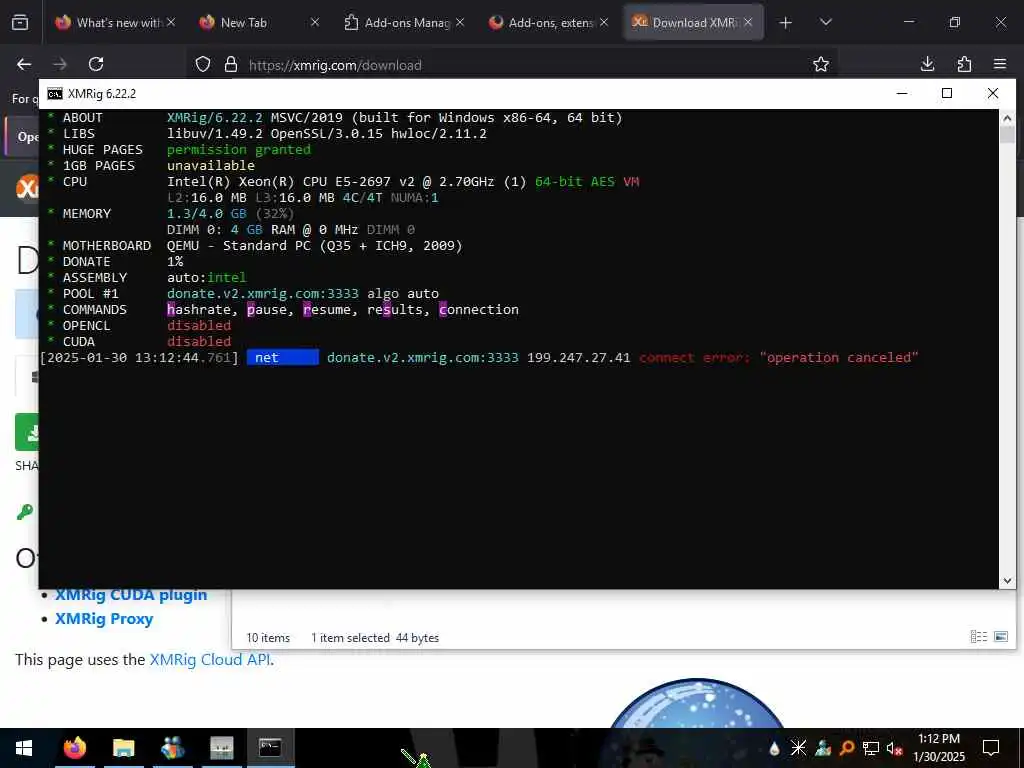Click the "permission granted" text in console
Image resolution: width=1024 pixels, height=768 pixels.
[238, 150]
